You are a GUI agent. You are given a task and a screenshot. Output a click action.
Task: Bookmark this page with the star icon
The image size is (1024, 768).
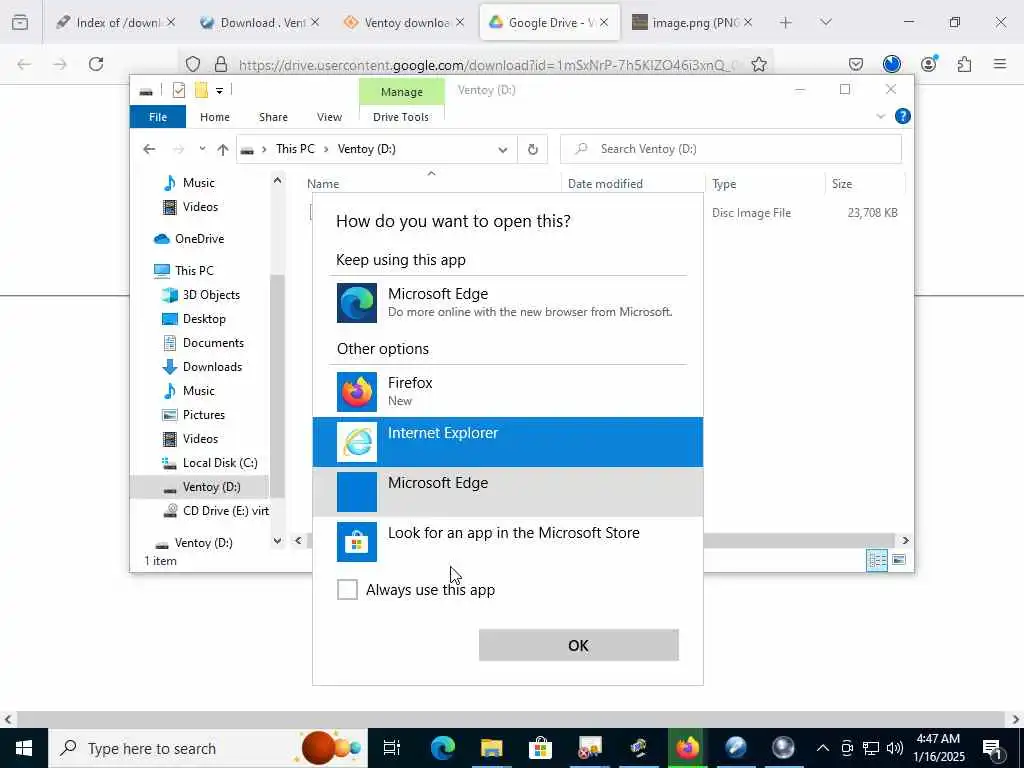(759, 64)
